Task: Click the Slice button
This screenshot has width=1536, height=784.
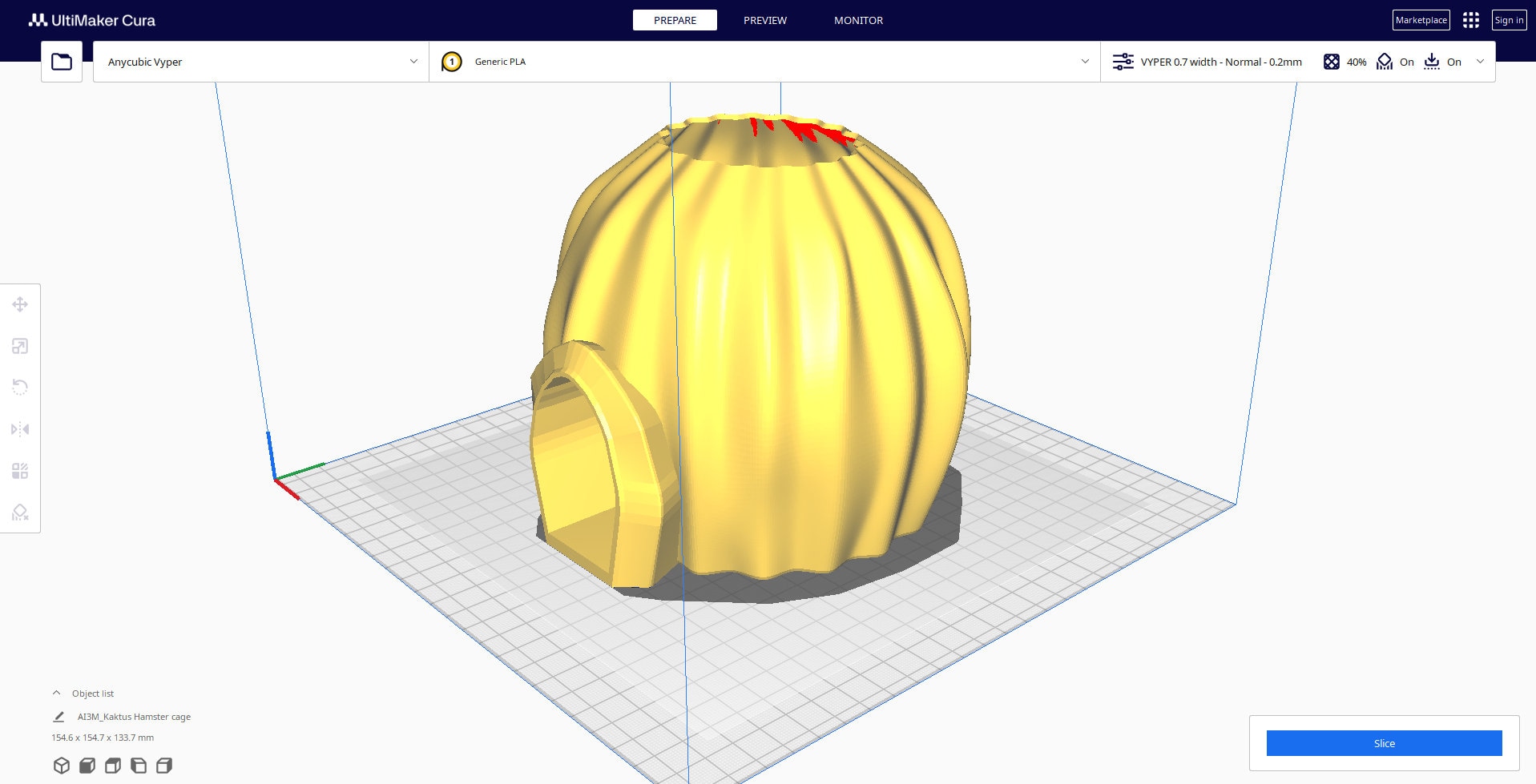Action: click(x=1384, y=743)
